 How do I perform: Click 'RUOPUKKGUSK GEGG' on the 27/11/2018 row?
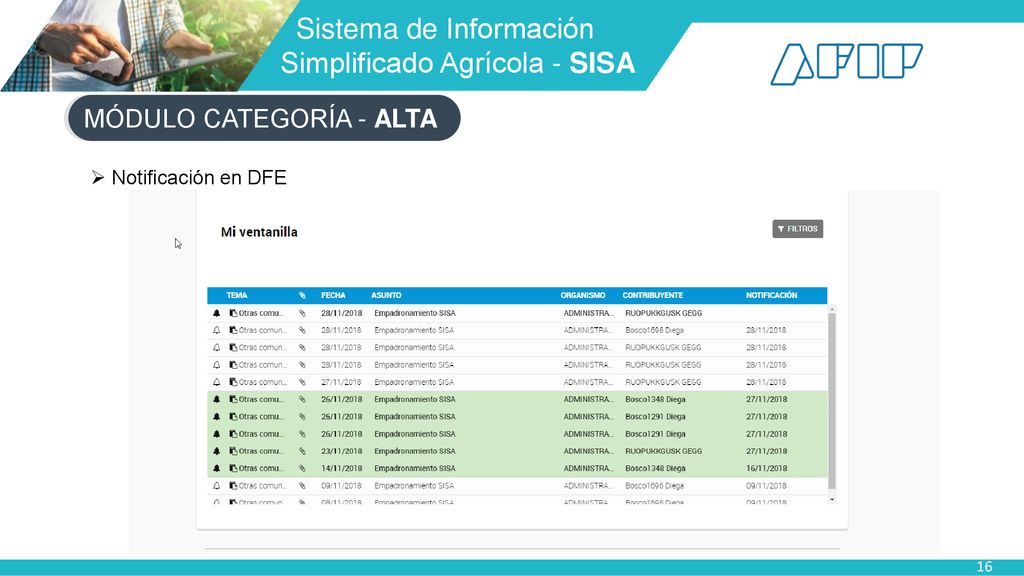pos(663,382)
